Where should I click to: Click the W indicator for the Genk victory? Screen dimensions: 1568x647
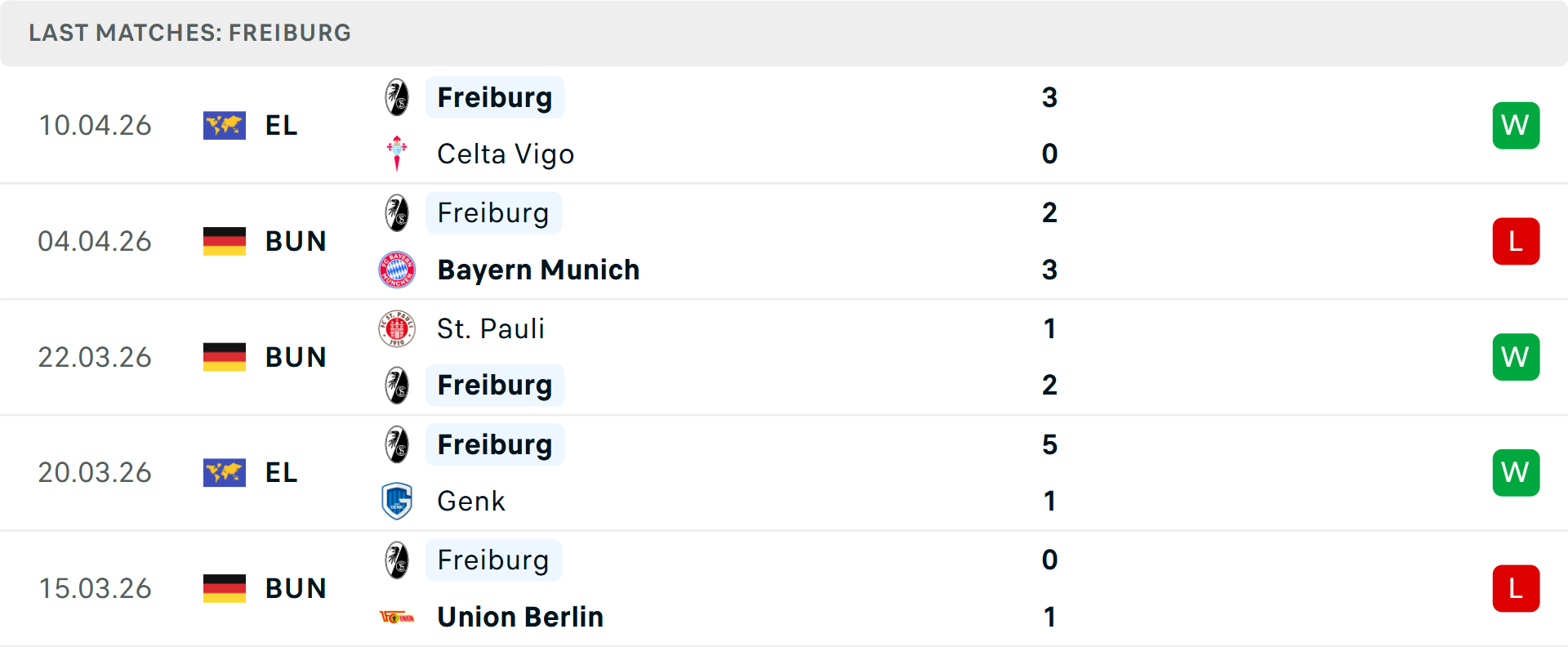(1516, 472)
